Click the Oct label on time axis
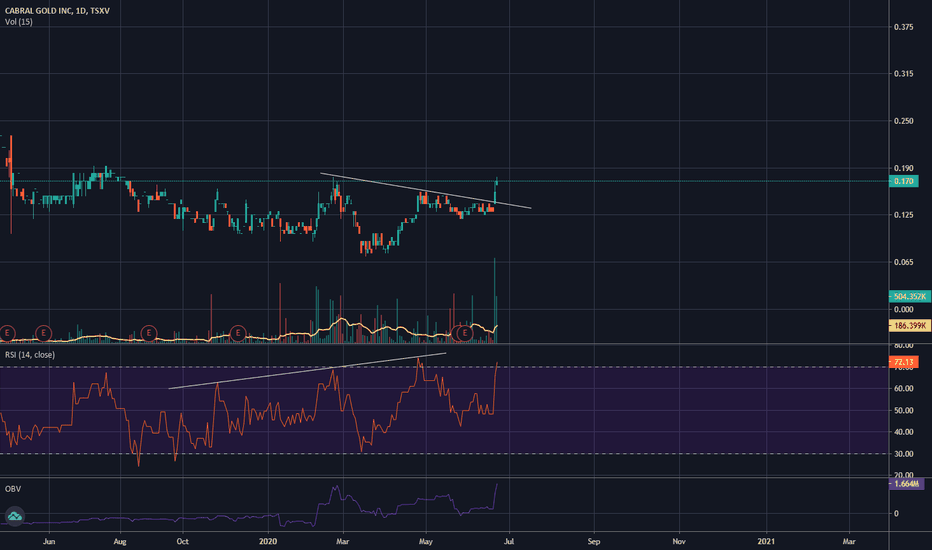932x550 pixels. point(182,542)
